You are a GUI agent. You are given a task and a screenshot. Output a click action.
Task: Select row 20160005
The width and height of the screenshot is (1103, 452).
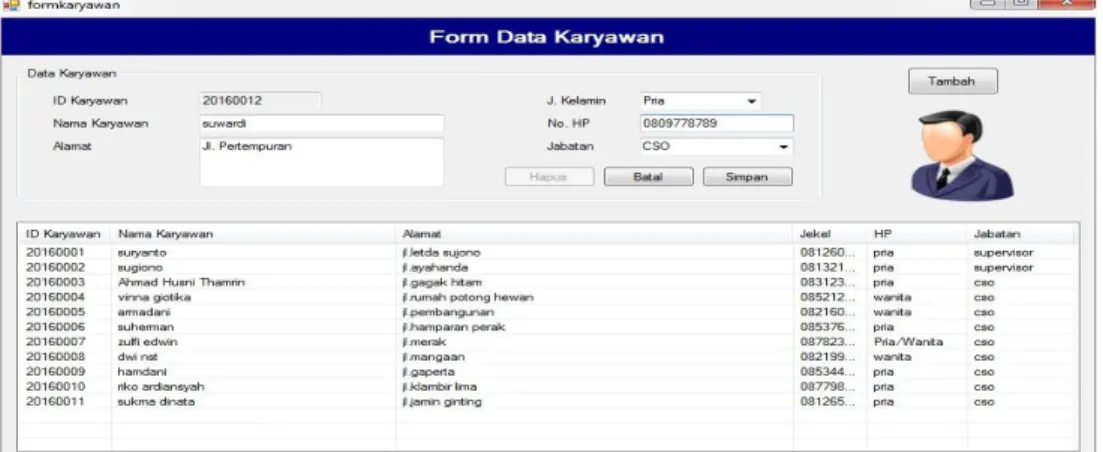547,312
